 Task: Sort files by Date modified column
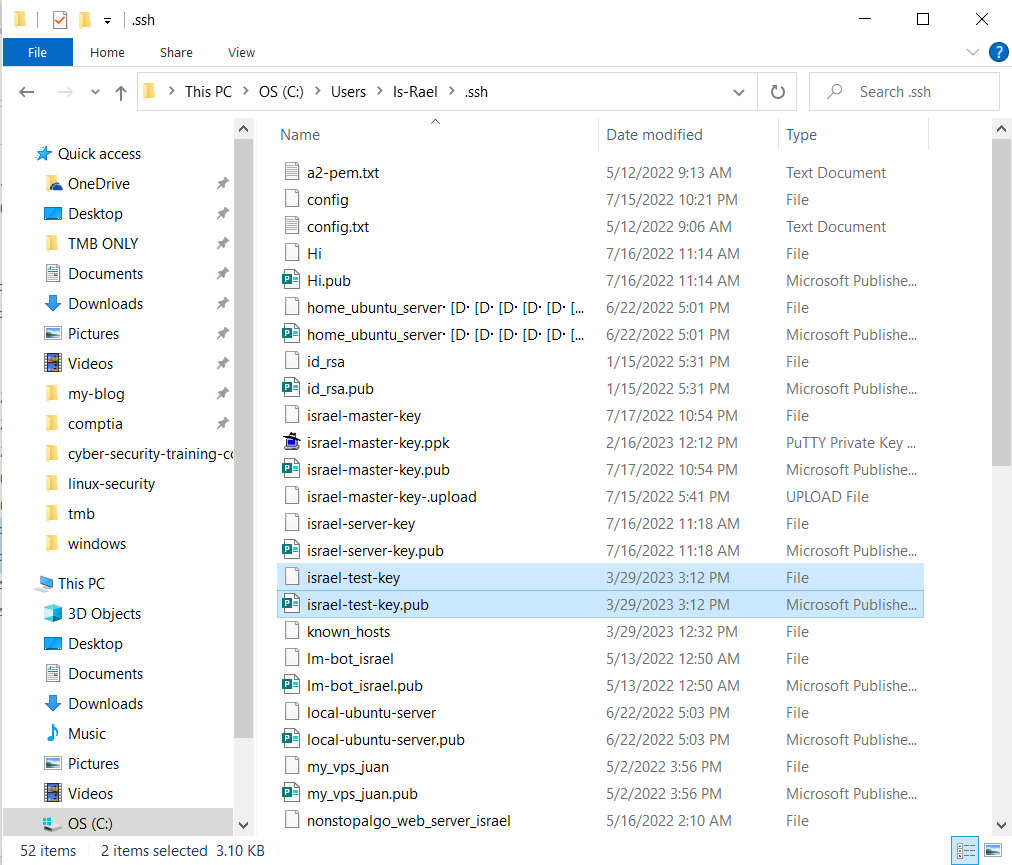click(x=654, y=135)
